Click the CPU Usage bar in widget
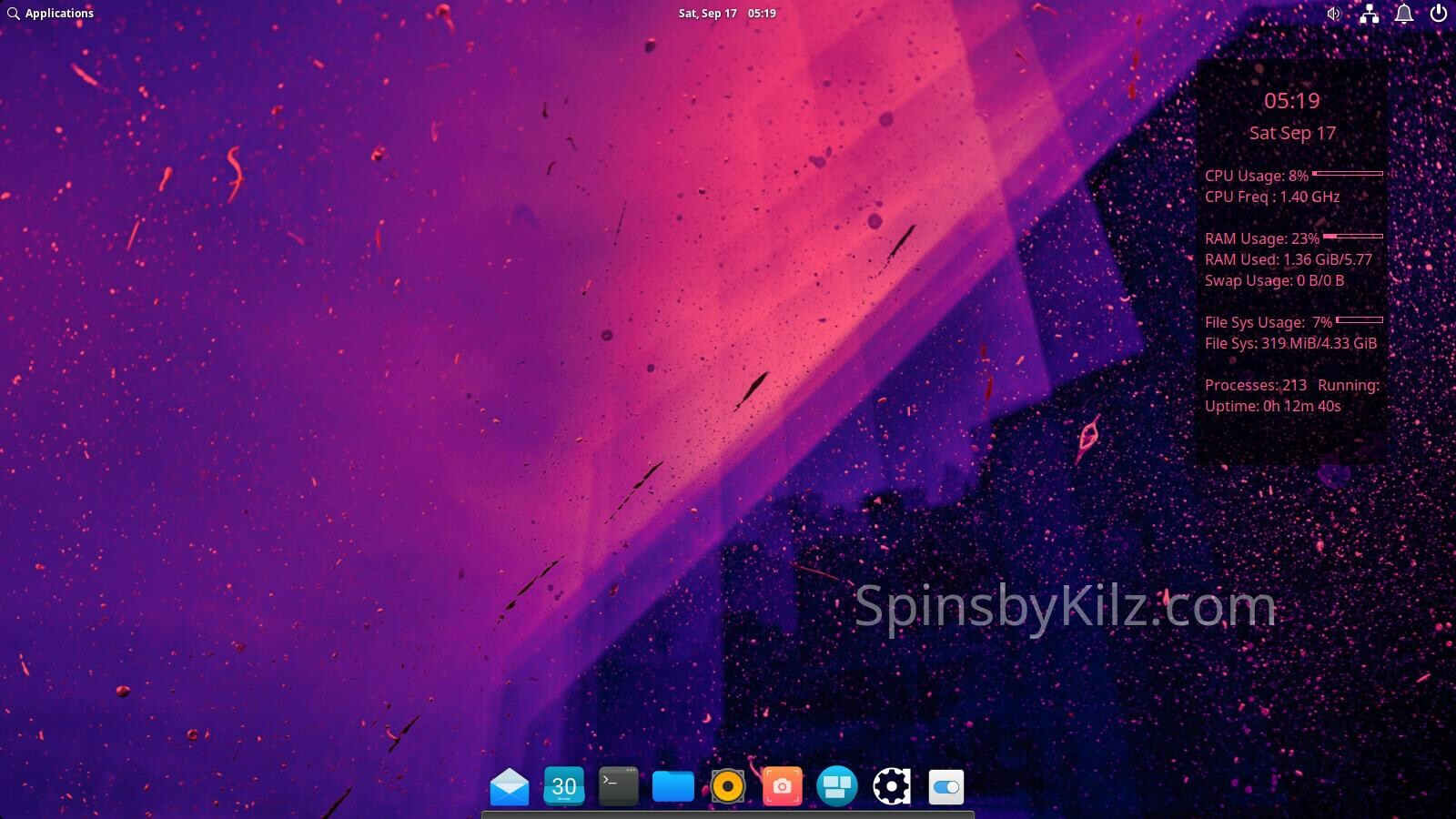 (x=1348, y=173)
